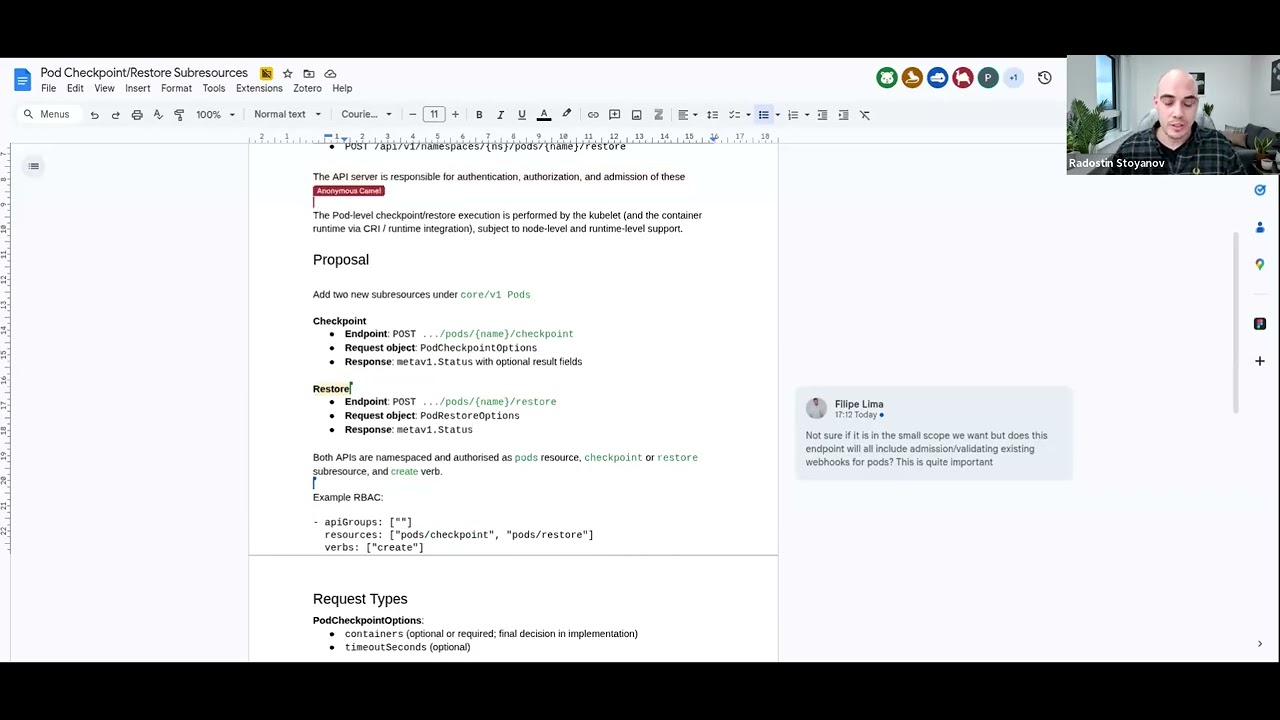
Task: Decrease the font size
Action: pyautogui.click(x=412, y=115)
